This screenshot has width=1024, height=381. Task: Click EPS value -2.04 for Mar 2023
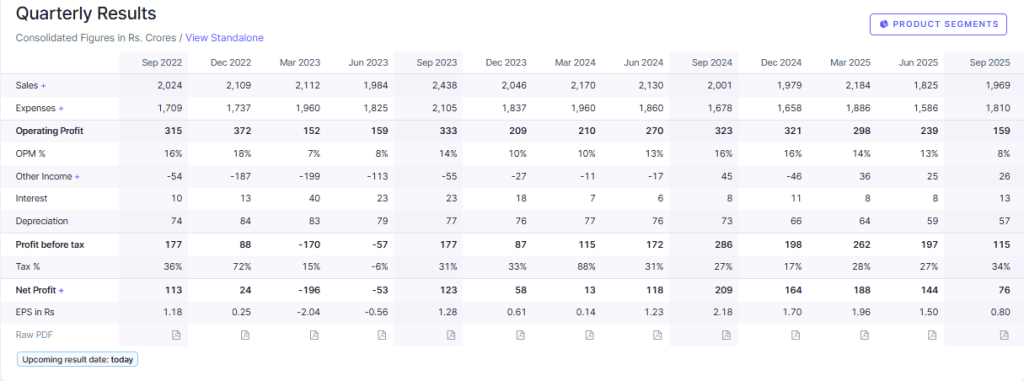pos(309,312)
